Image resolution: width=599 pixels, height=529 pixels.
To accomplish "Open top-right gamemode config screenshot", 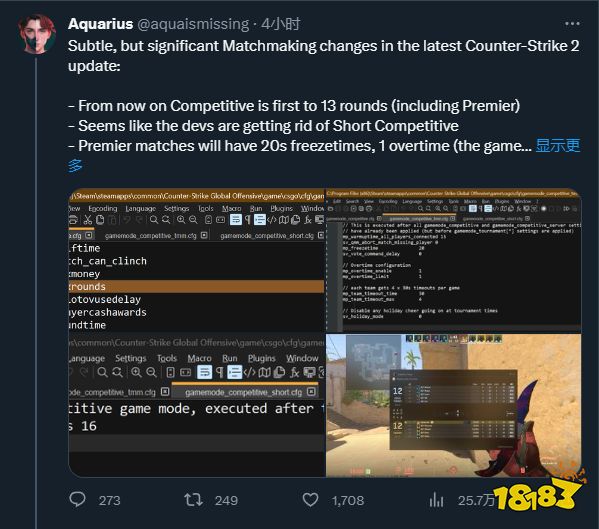I will click(x=453, y=260).
